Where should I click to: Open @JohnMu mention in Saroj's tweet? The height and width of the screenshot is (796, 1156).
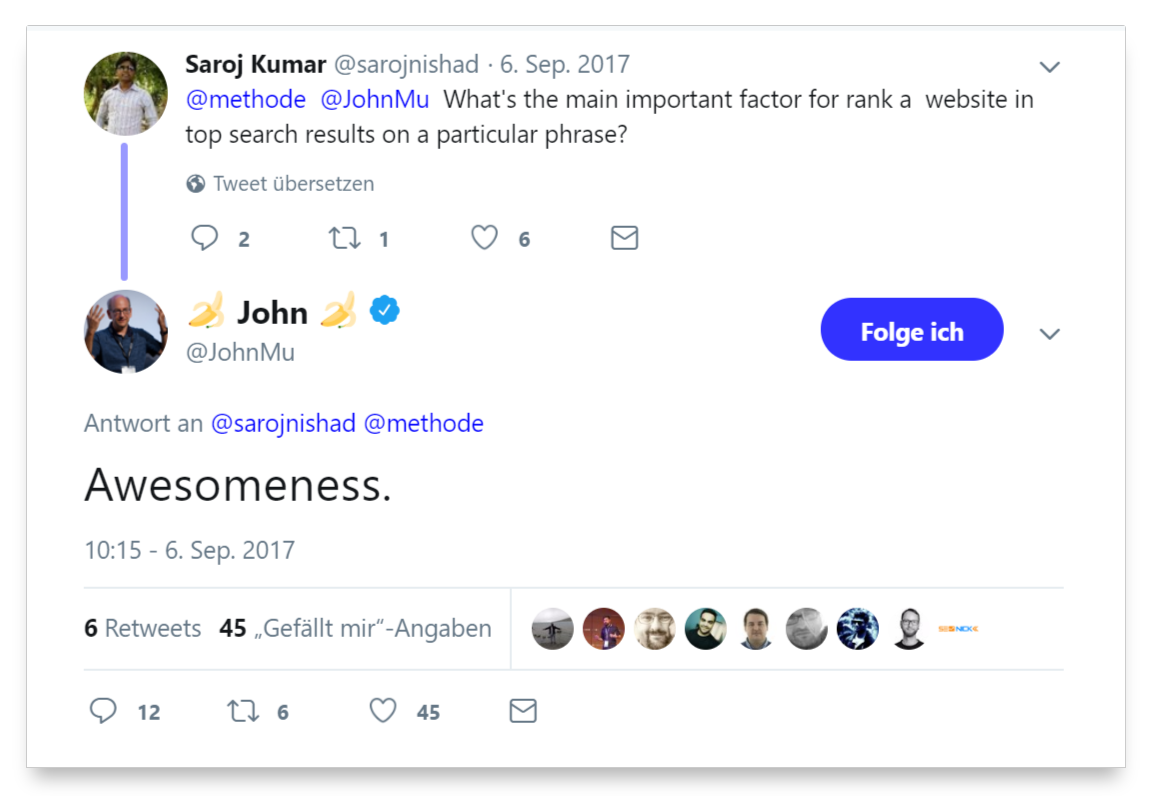[375, 100]
